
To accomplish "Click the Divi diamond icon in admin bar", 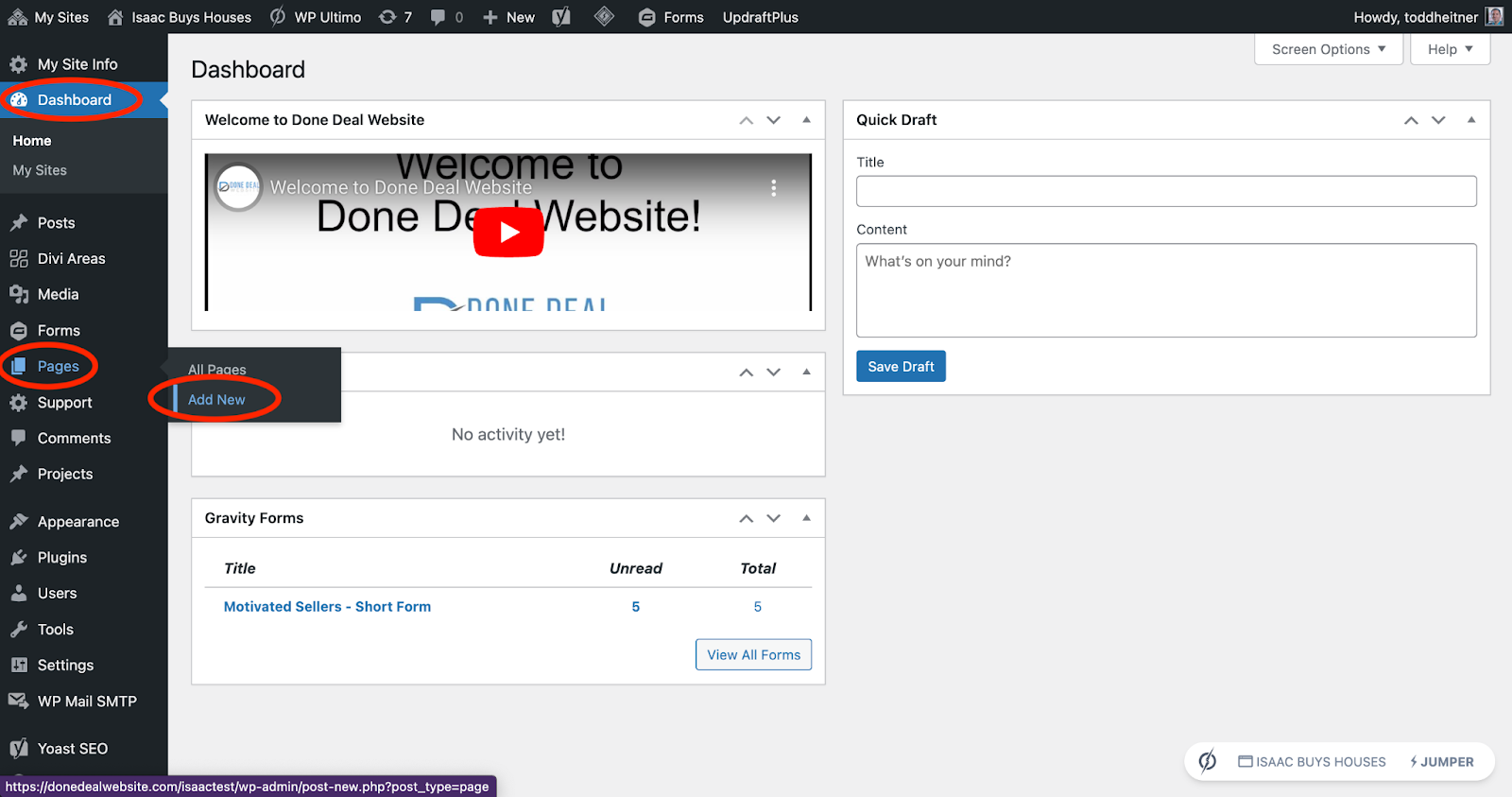I will tap(605, 16).
